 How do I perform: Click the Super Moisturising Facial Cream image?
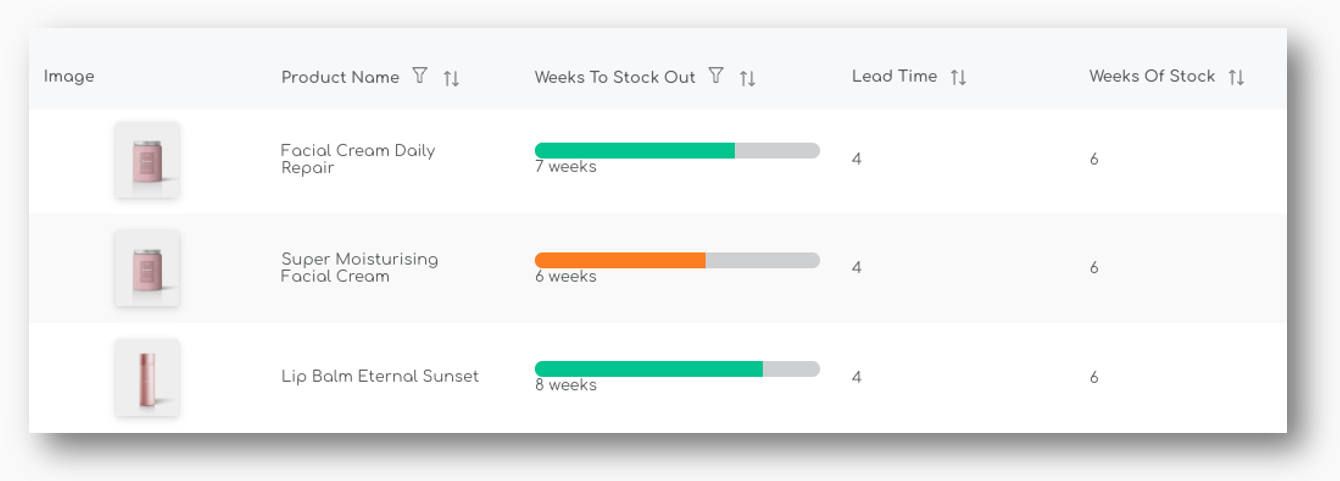[147, 268]
